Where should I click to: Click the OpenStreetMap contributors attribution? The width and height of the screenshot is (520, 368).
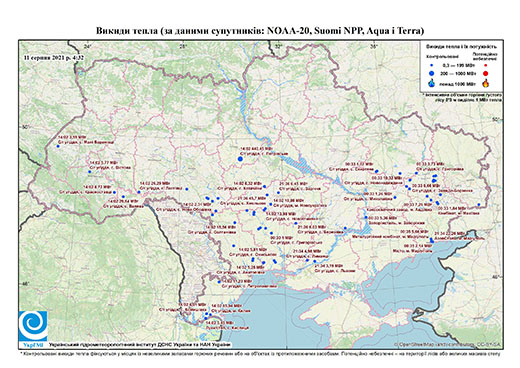(449, 344)
